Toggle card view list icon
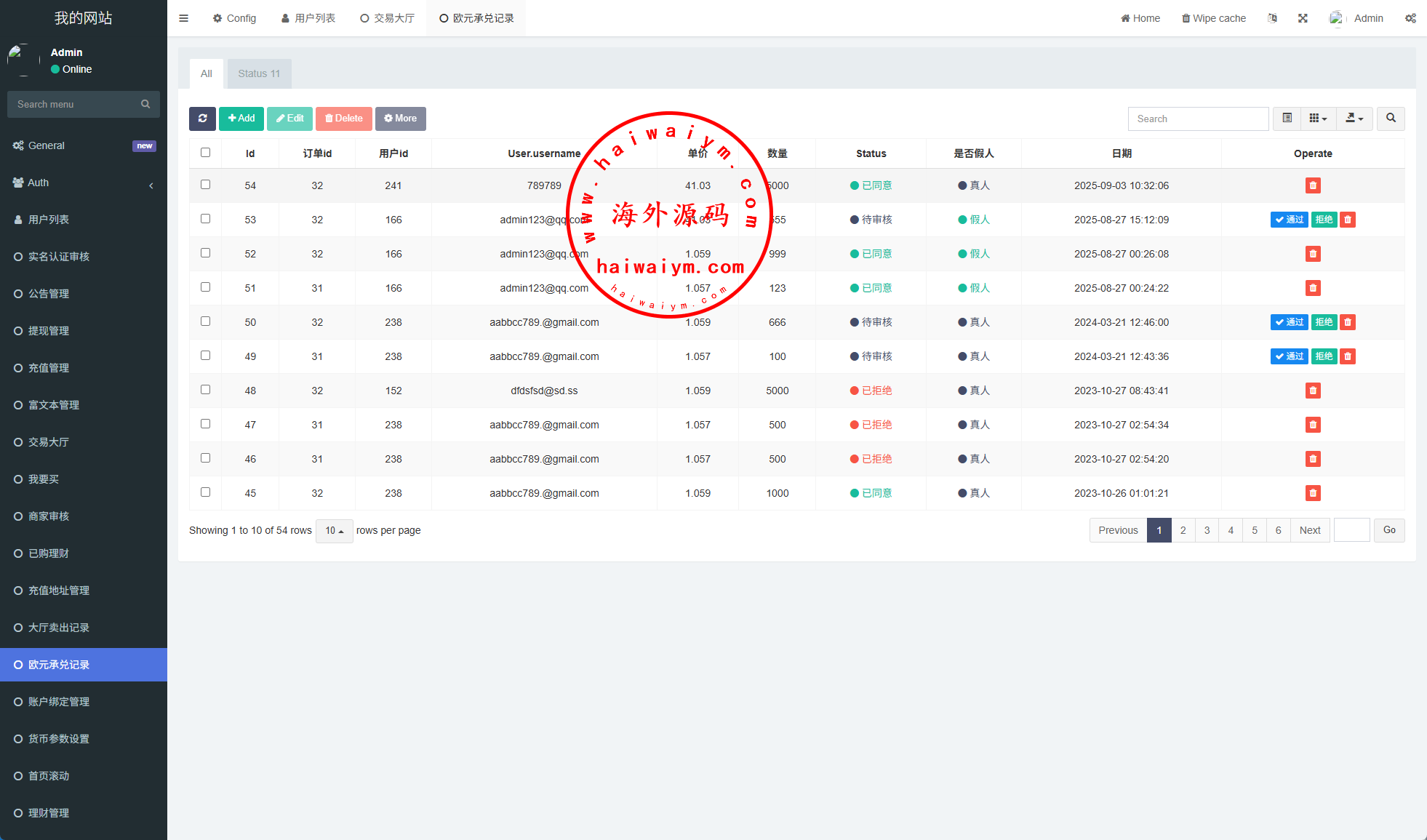The image size is (1427, 840). coord(1287,119)
